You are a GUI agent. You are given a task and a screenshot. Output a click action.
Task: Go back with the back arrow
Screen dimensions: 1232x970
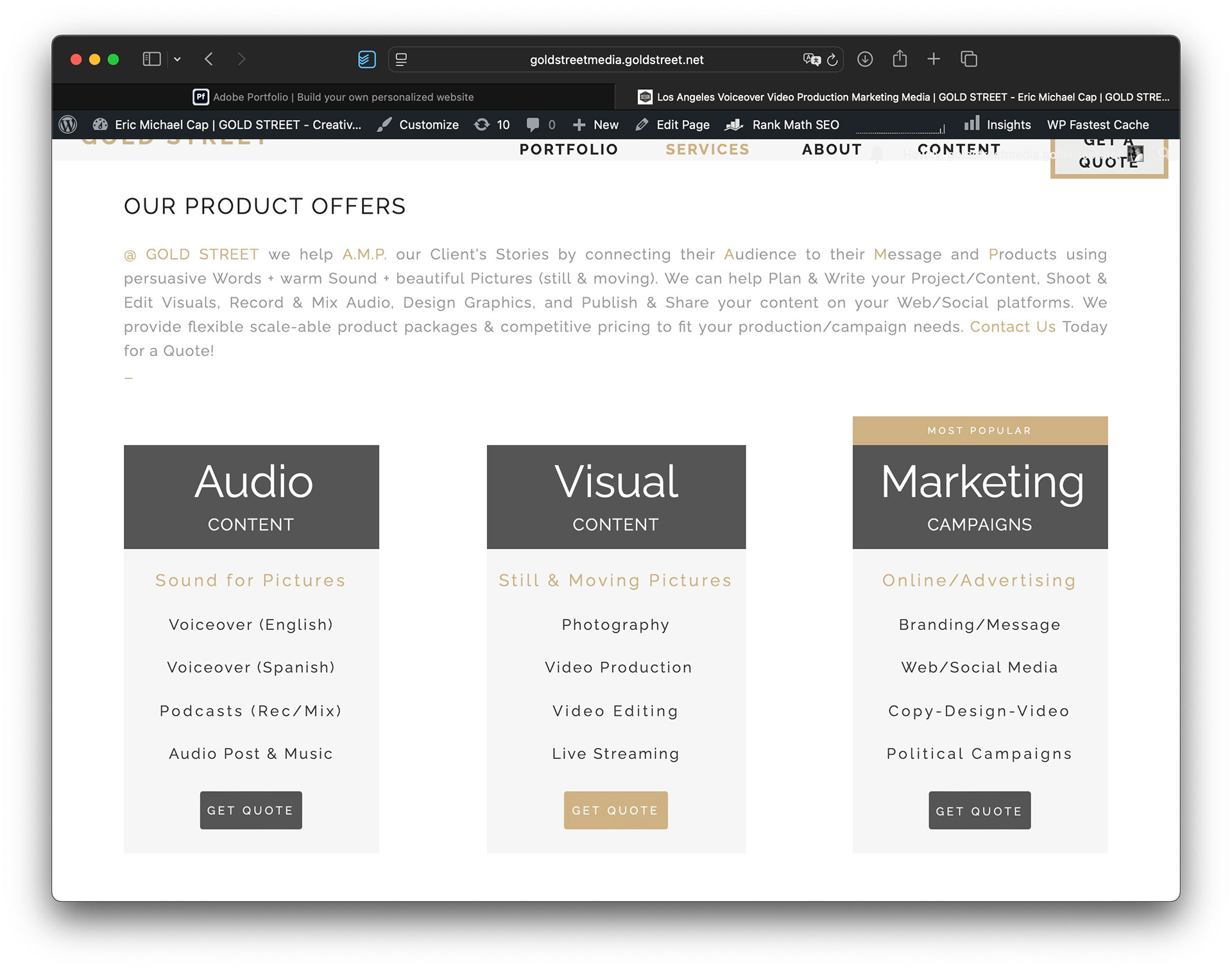209,59
